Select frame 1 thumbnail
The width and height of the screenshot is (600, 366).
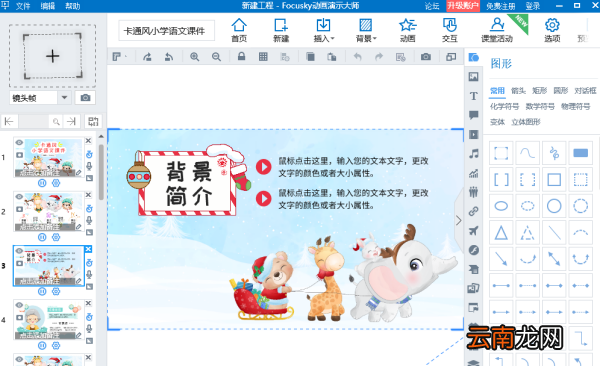(x=49, y=157)
